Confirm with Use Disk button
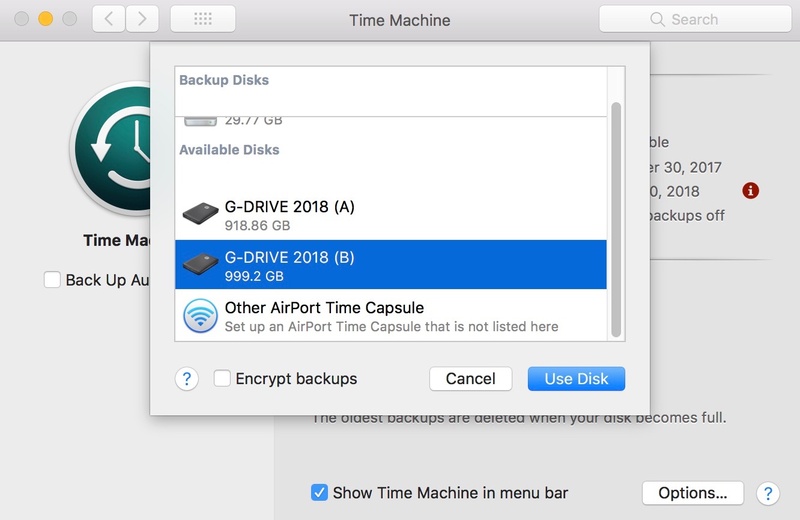Viewport: 800px width, 520px height. tap(576, 379)
